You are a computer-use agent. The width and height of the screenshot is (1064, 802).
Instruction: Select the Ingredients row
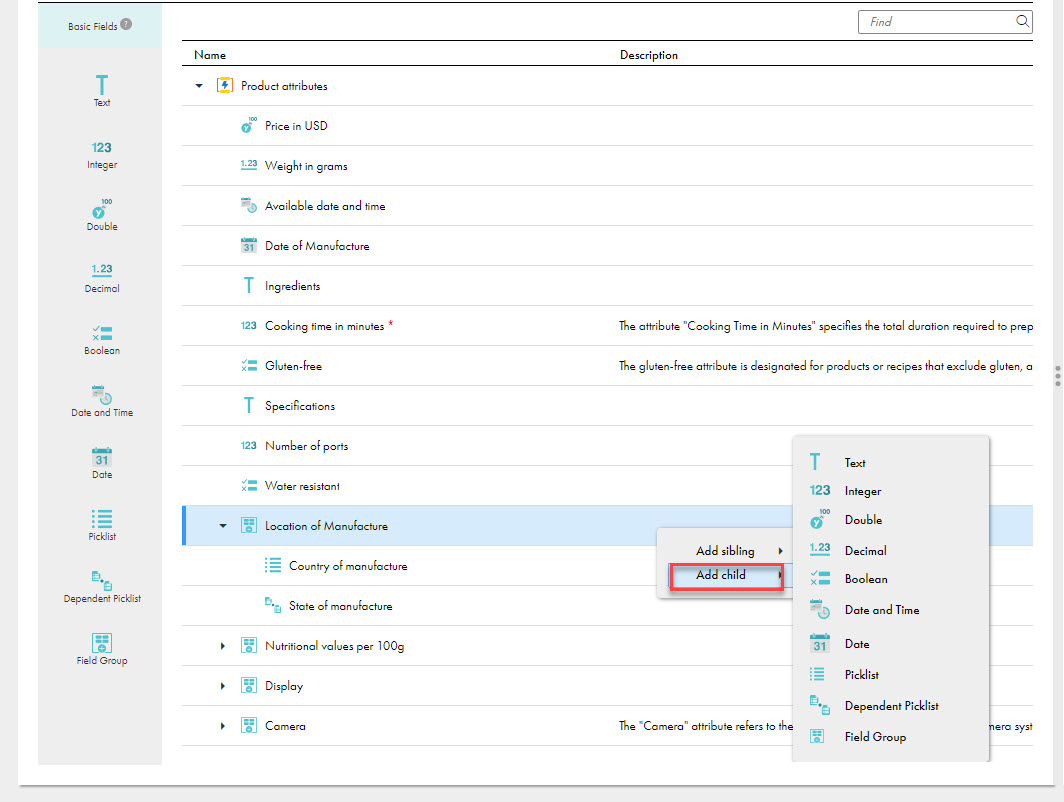click(x=607, y=286)
